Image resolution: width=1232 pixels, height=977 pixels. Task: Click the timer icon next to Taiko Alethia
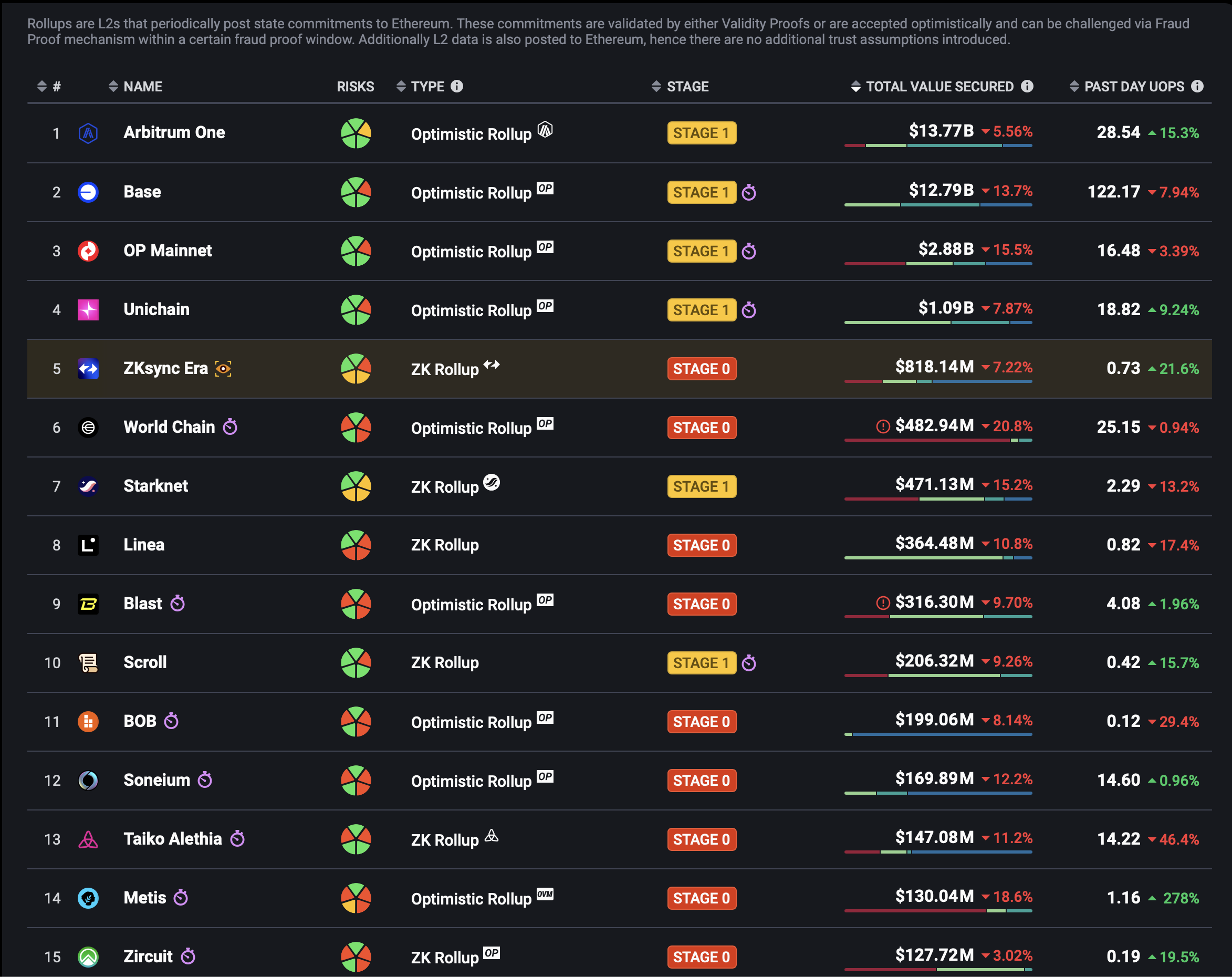237,839
